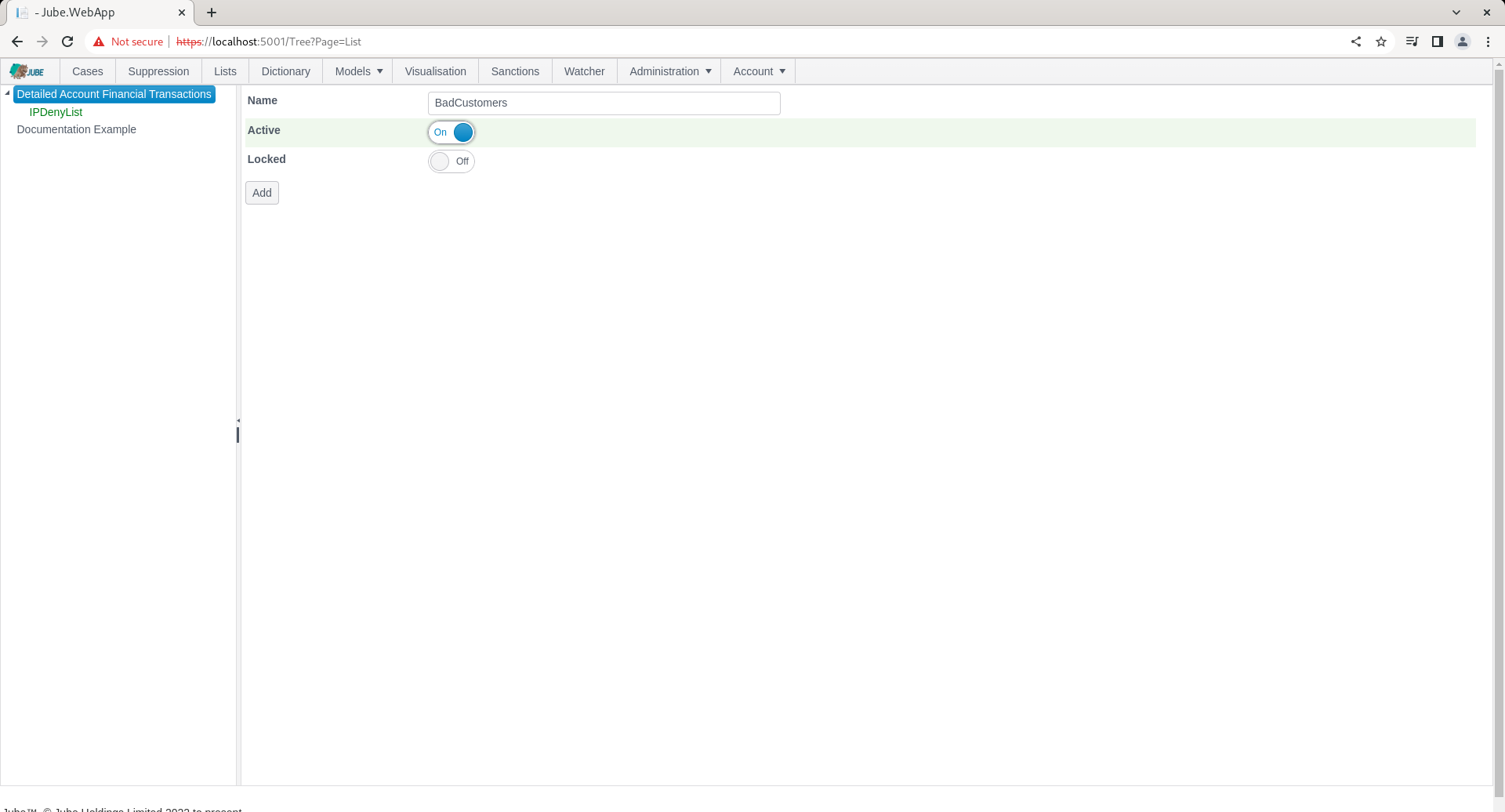Viewport: 1505px width, 812px height.
Task: Click the browser address bar URL
Action: point(269,42)
